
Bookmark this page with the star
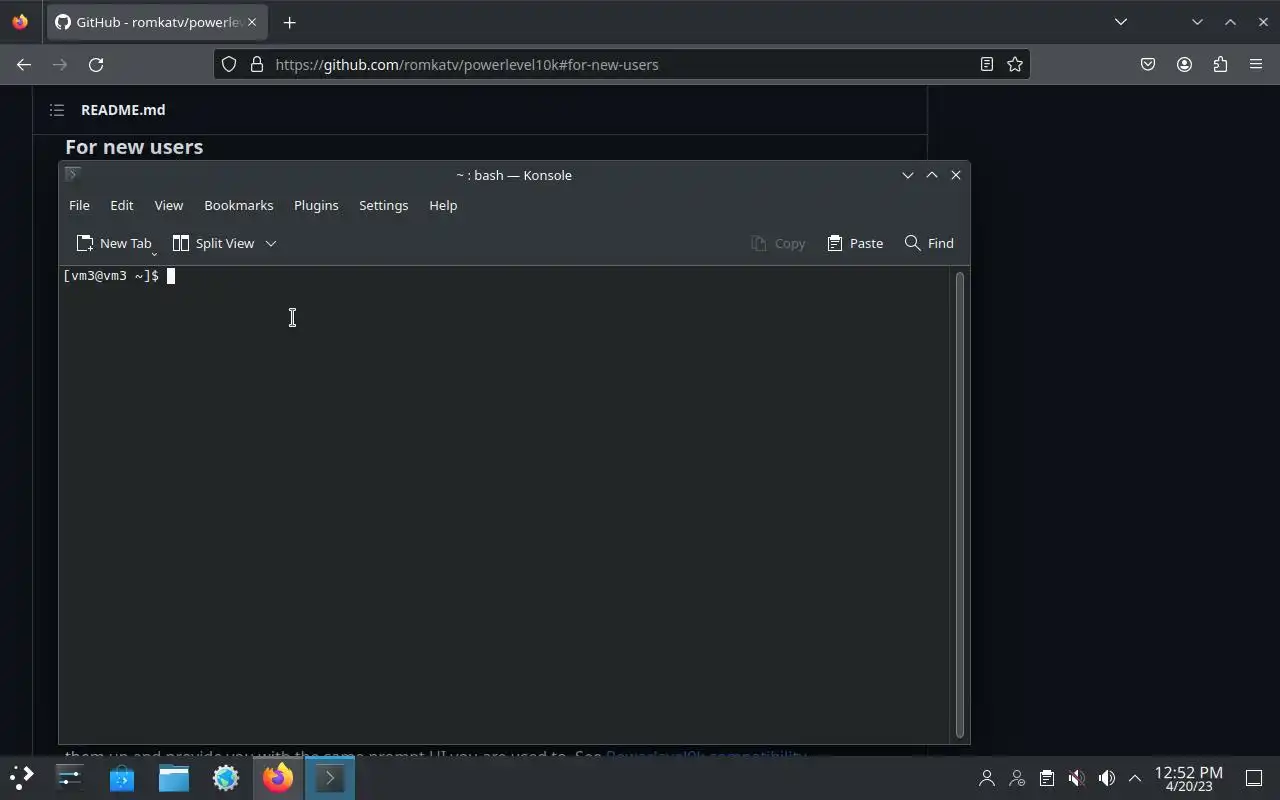[1015, 64]
